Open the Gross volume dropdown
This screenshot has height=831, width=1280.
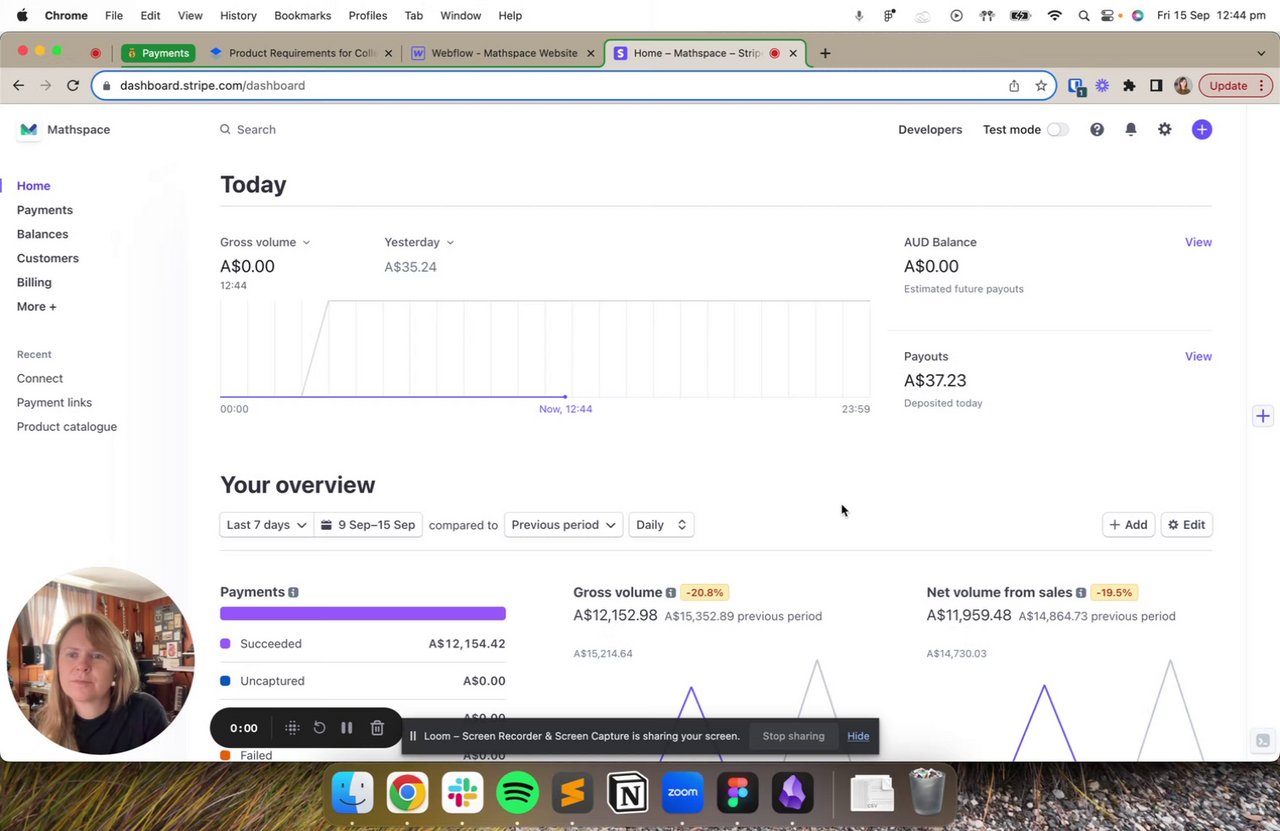[265, 242]
